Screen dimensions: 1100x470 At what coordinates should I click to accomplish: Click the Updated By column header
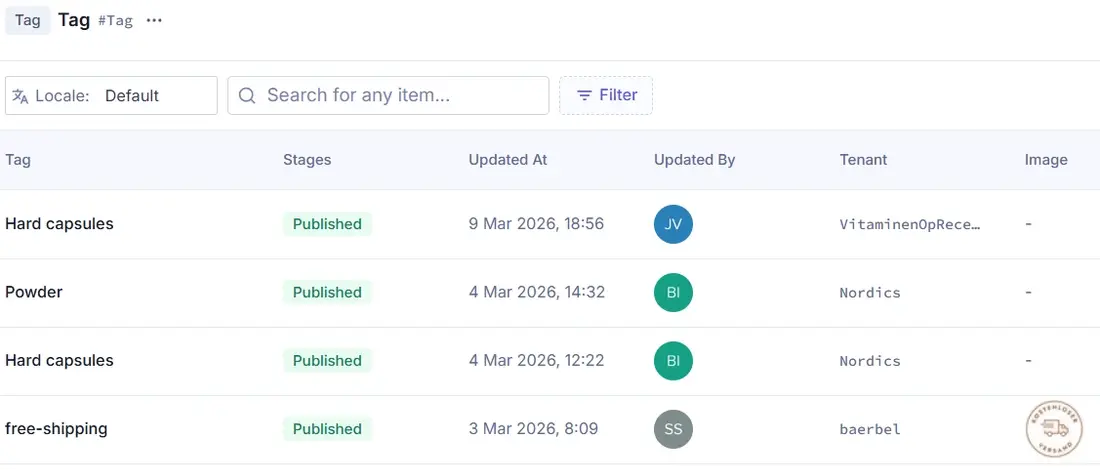click(x=695, y=160)
